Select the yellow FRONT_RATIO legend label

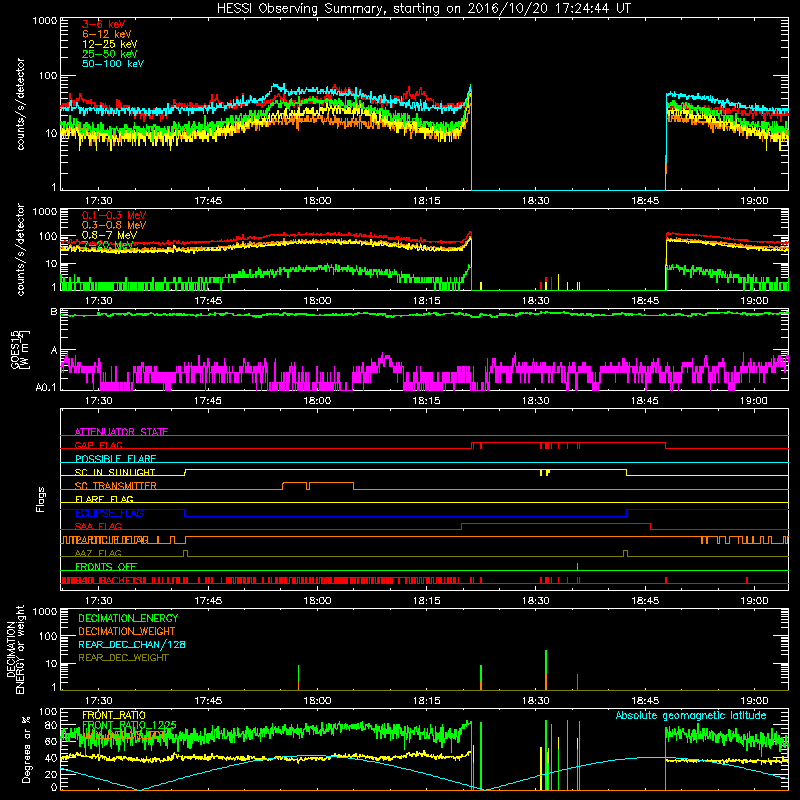coord(114,715)
